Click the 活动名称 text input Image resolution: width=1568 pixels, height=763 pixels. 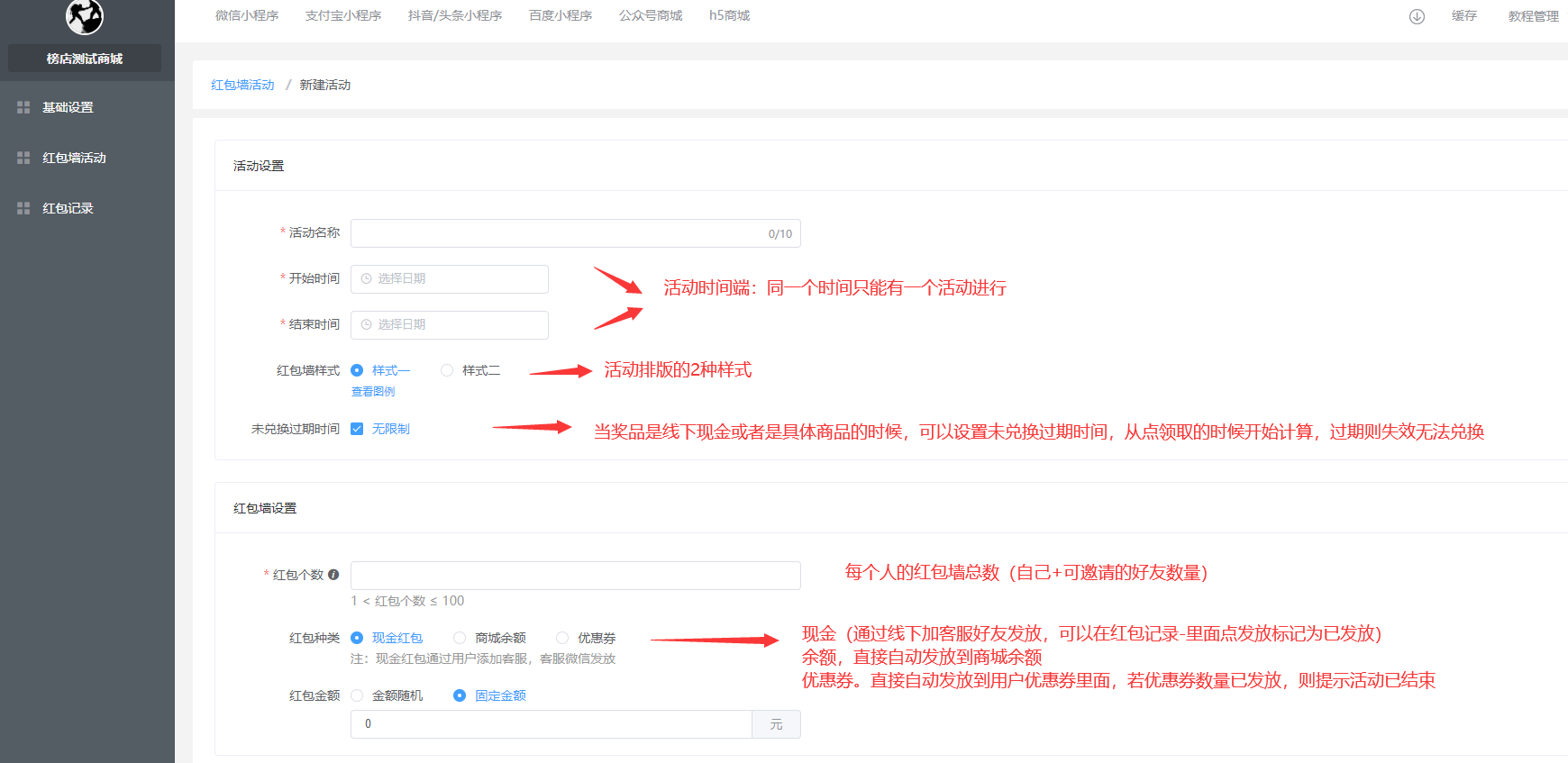[554, 233]
